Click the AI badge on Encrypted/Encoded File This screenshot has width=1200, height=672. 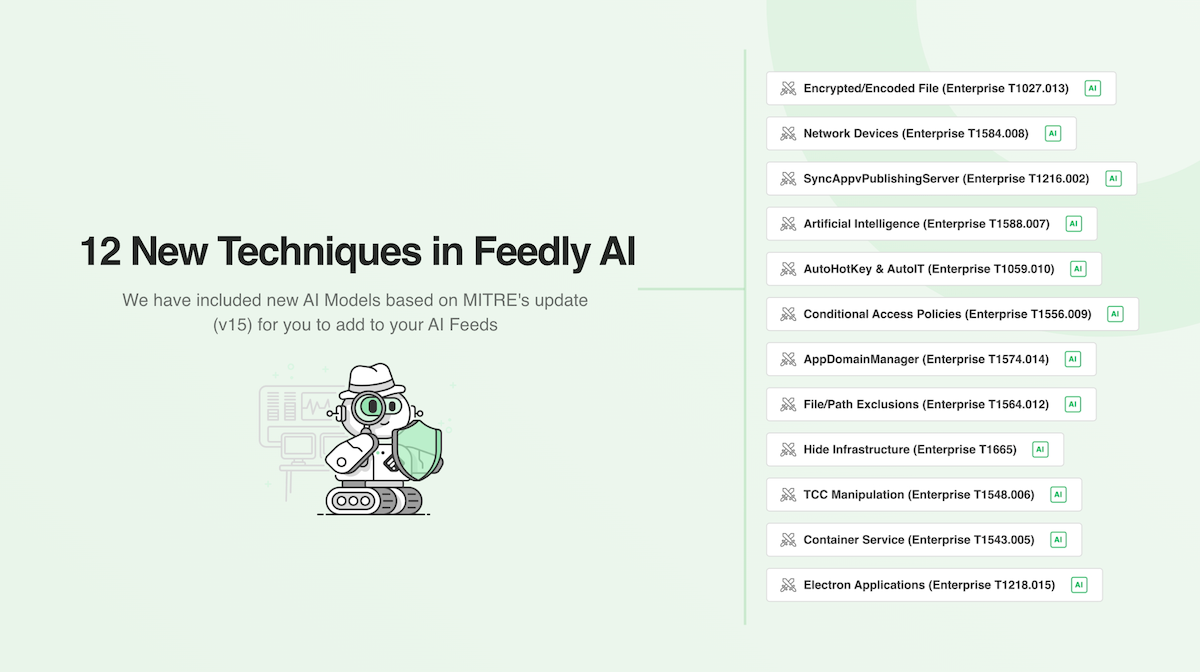pos(1092,88)
